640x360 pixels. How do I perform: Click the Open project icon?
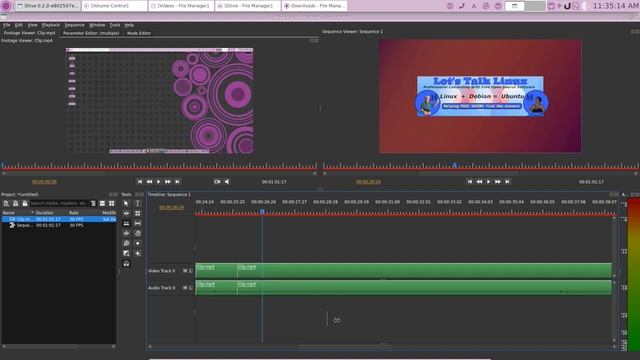click(x=16, y=203)
